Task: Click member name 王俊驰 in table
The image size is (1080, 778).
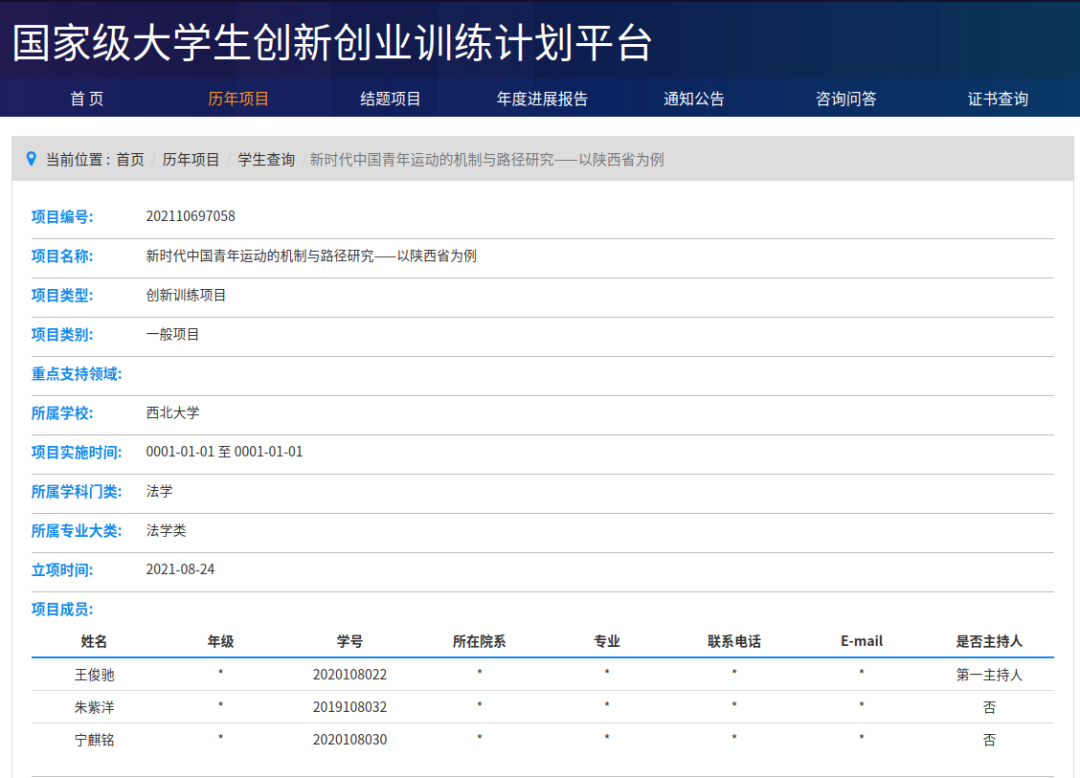Action: [x=94, y=675]
